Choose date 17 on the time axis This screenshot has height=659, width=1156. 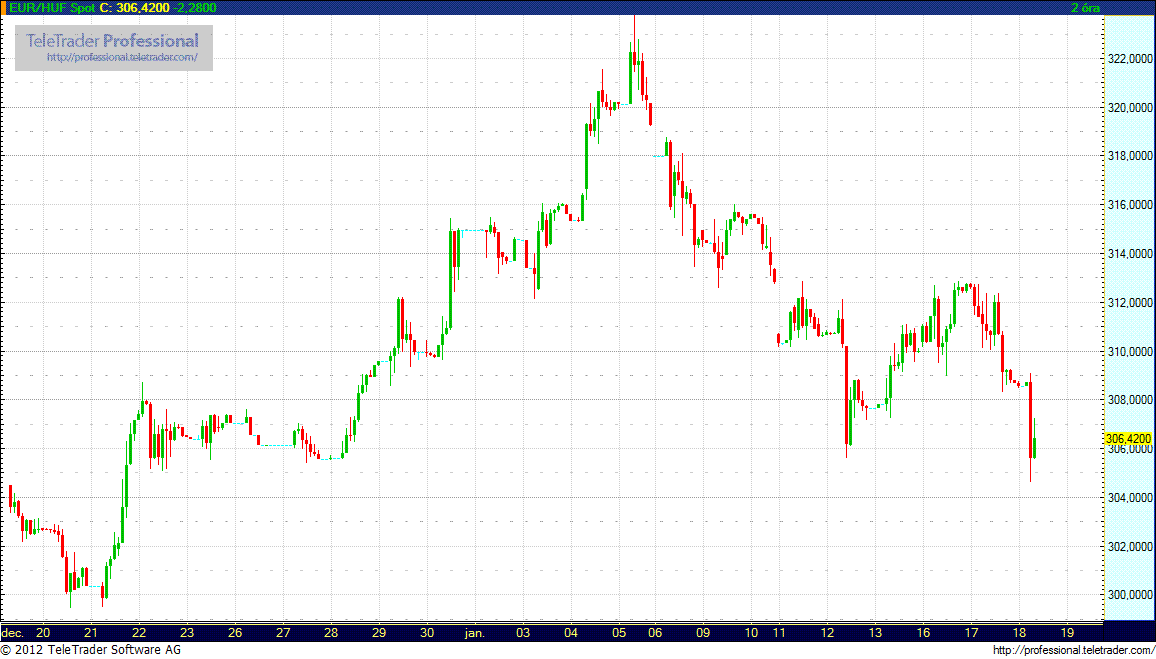tap(971, 632)
